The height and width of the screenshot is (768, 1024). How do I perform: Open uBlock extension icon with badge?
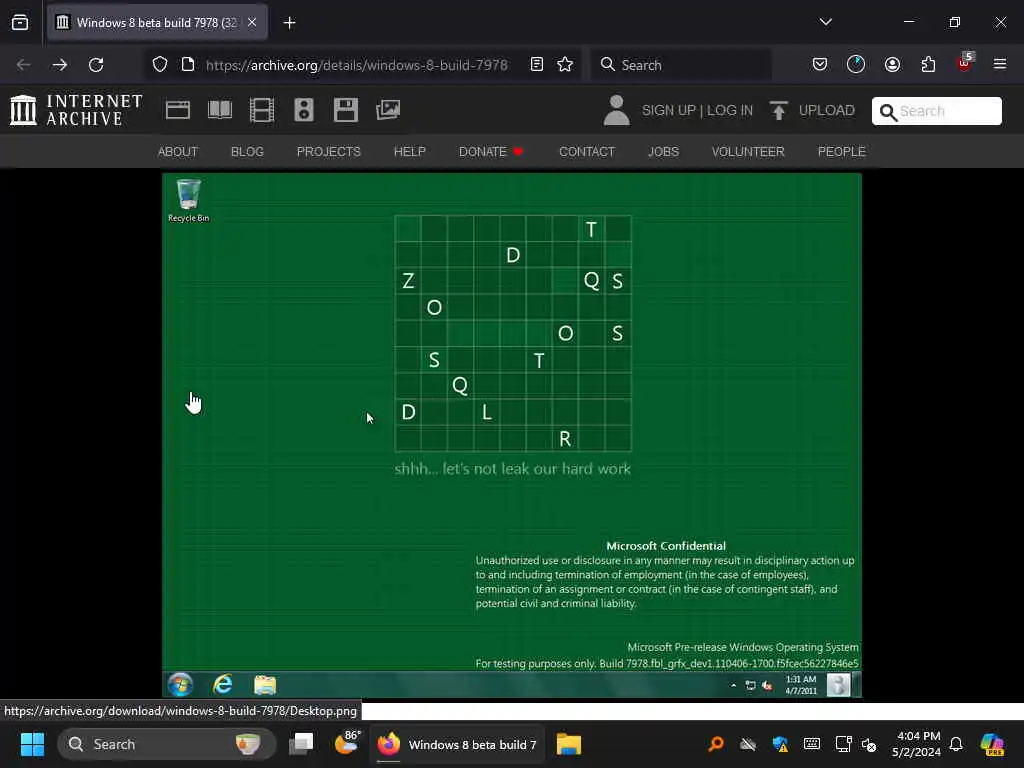point(965,63)
